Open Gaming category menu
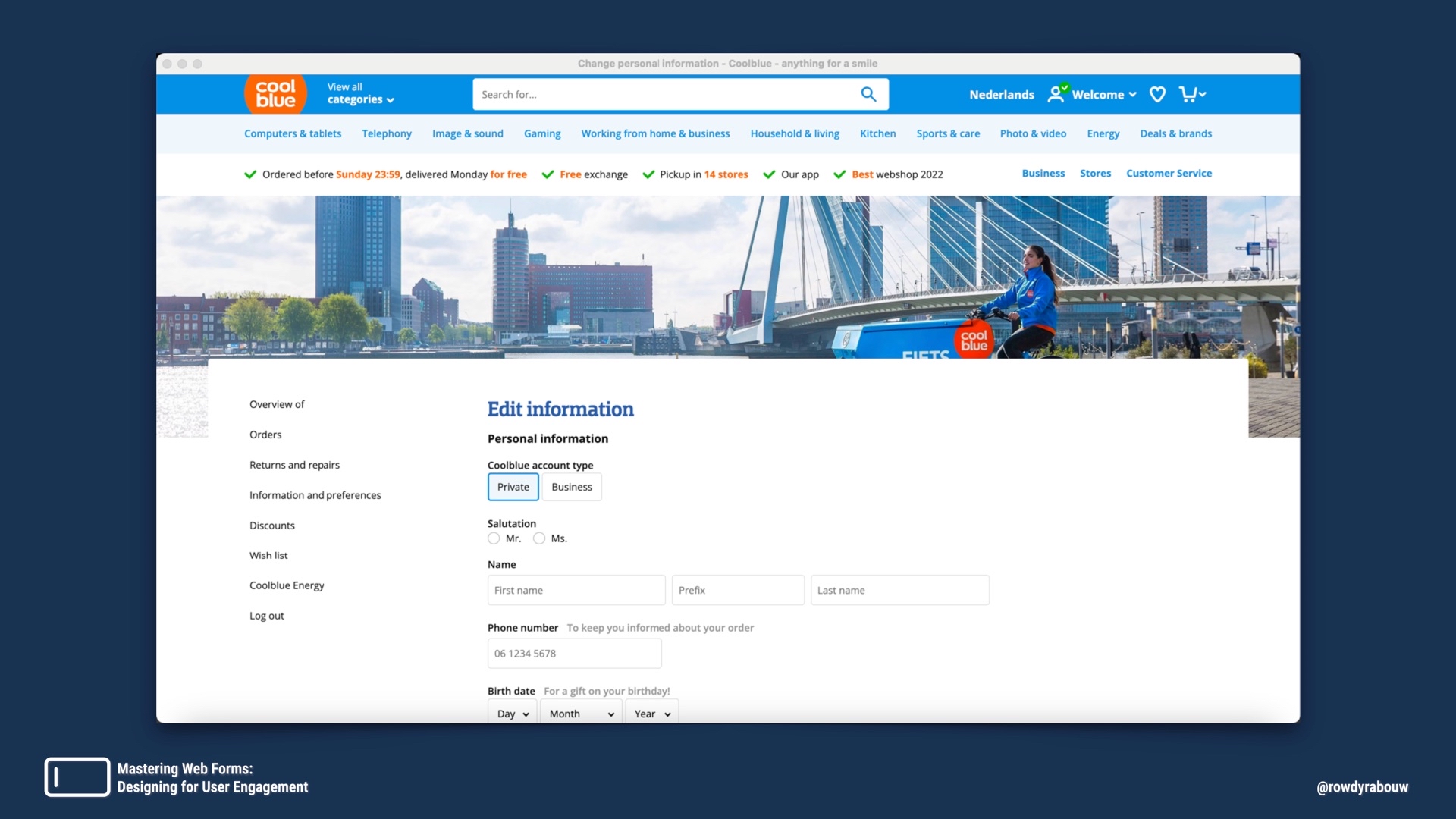This screenshot has height=819, width=1456. point(542,133)
